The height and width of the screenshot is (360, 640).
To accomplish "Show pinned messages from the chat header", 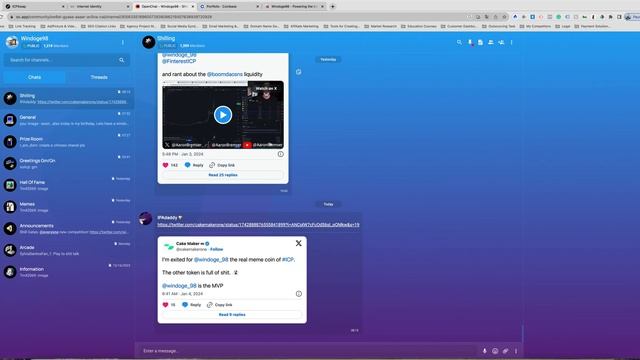I will 470,42.
